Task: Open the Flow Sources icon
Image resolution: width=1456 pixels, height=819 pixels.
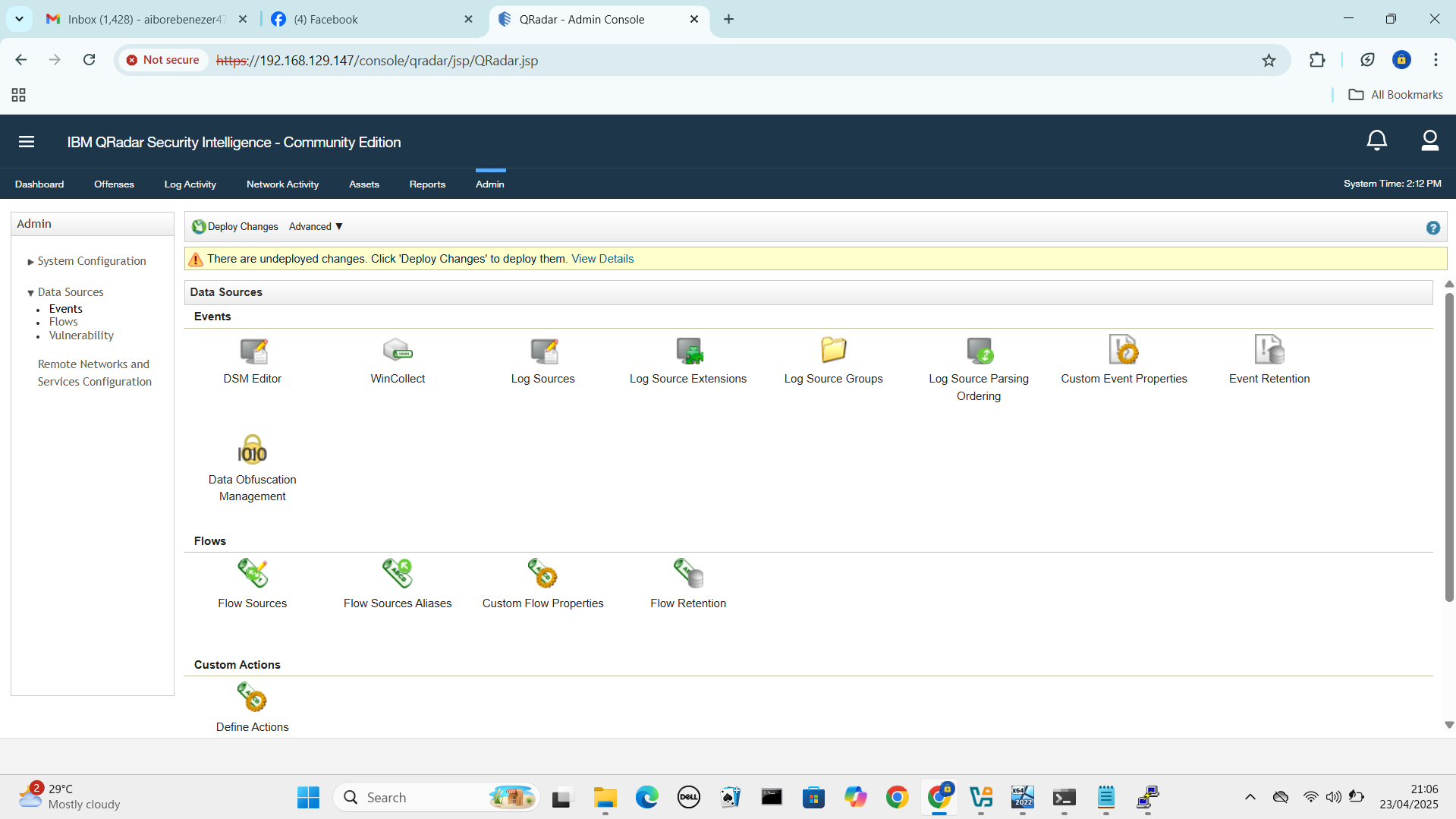Action: [x=253, y=574]
